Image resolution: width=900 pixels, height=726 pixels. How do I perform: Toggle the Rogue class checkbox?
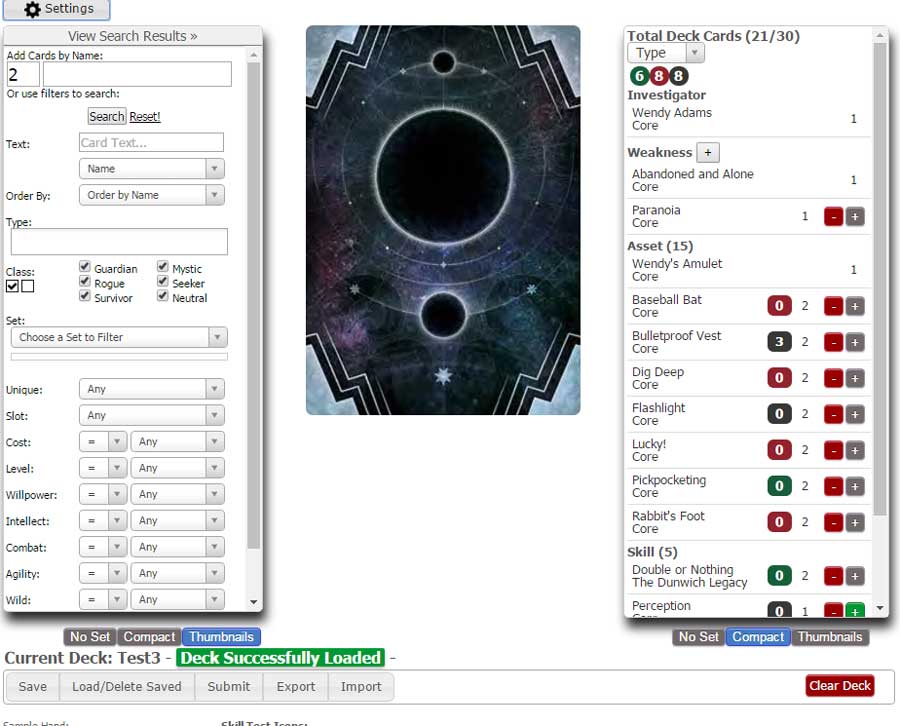[x=85, y=281]
